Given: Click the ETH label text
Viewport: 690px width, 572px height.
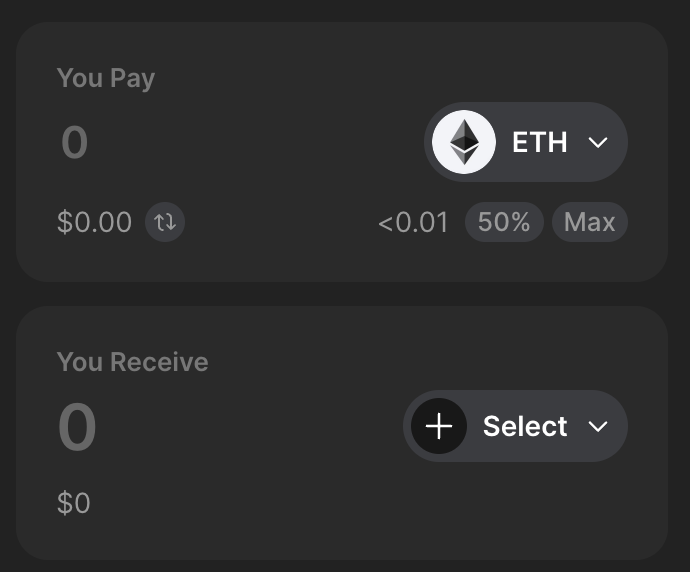Looking at the screenshot, I should coord(540,142).
